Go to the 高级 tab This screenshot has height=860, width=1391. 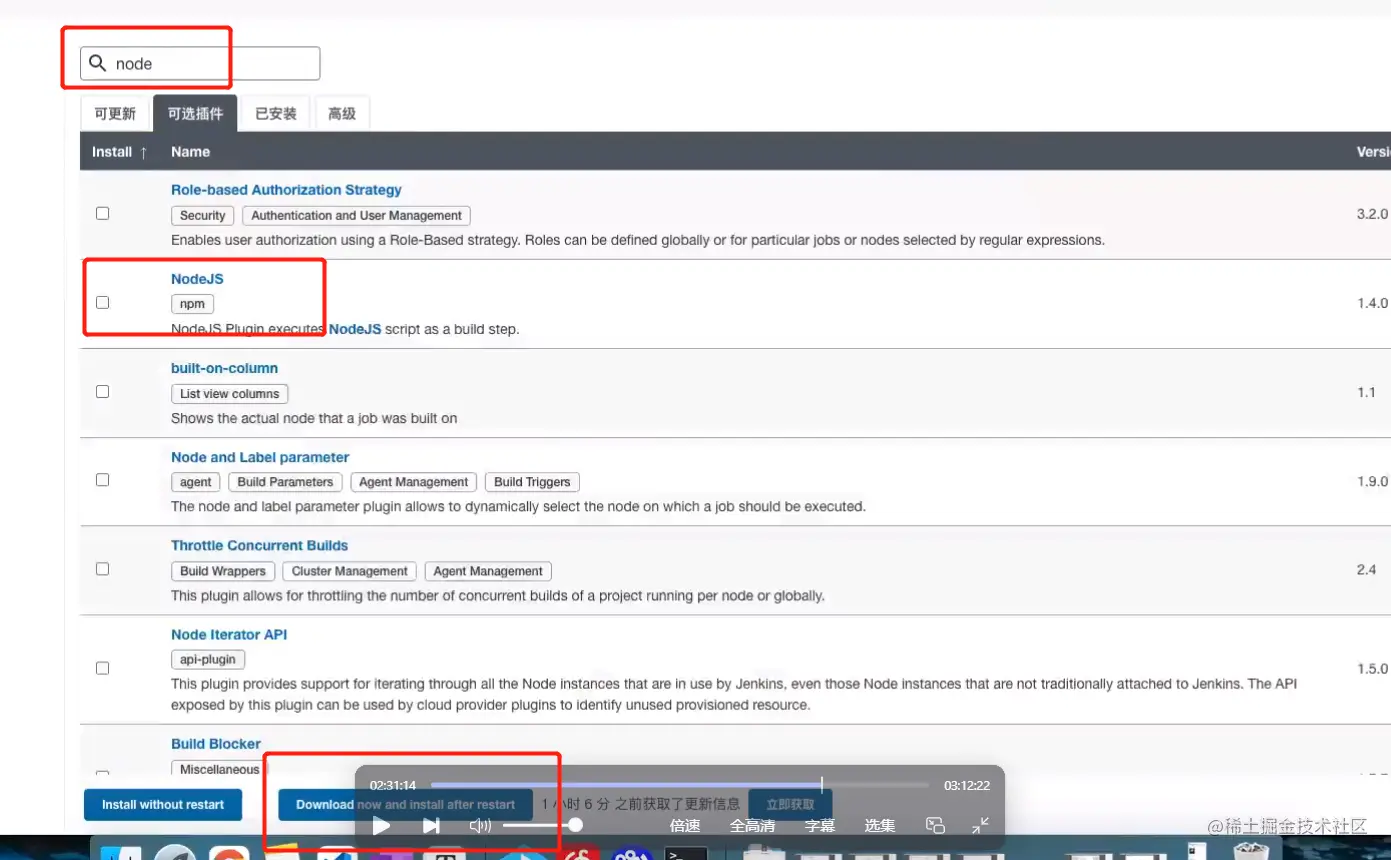342,113
